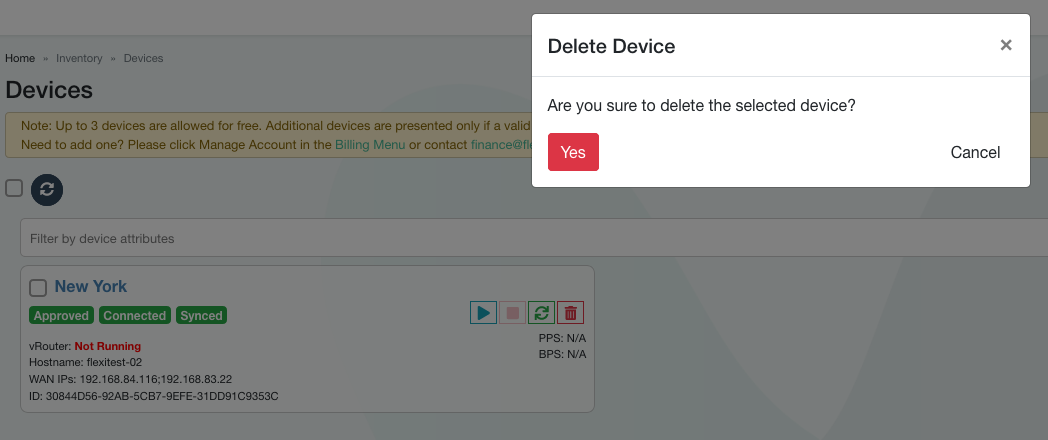Tick the select-all devices checkbox
Viewport: 1048px width, 440px height.
[x=14, y=189]
